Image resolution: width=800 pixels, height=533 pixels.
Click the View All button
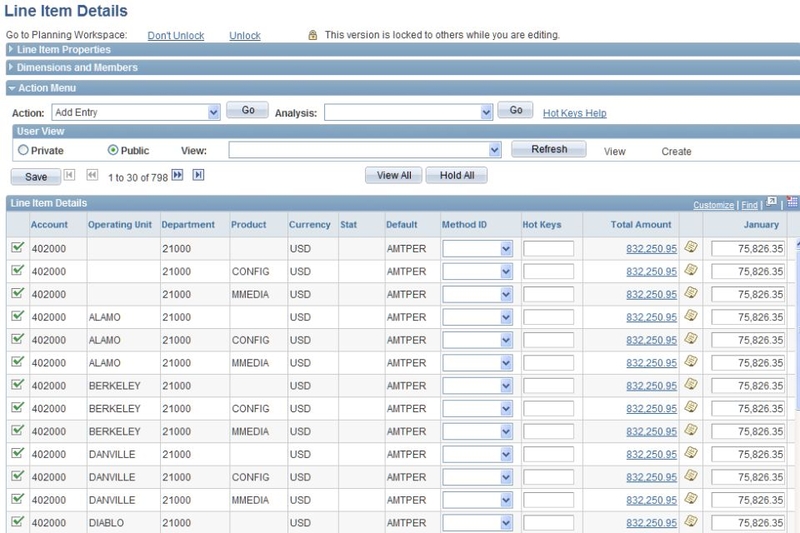(394, 175)
